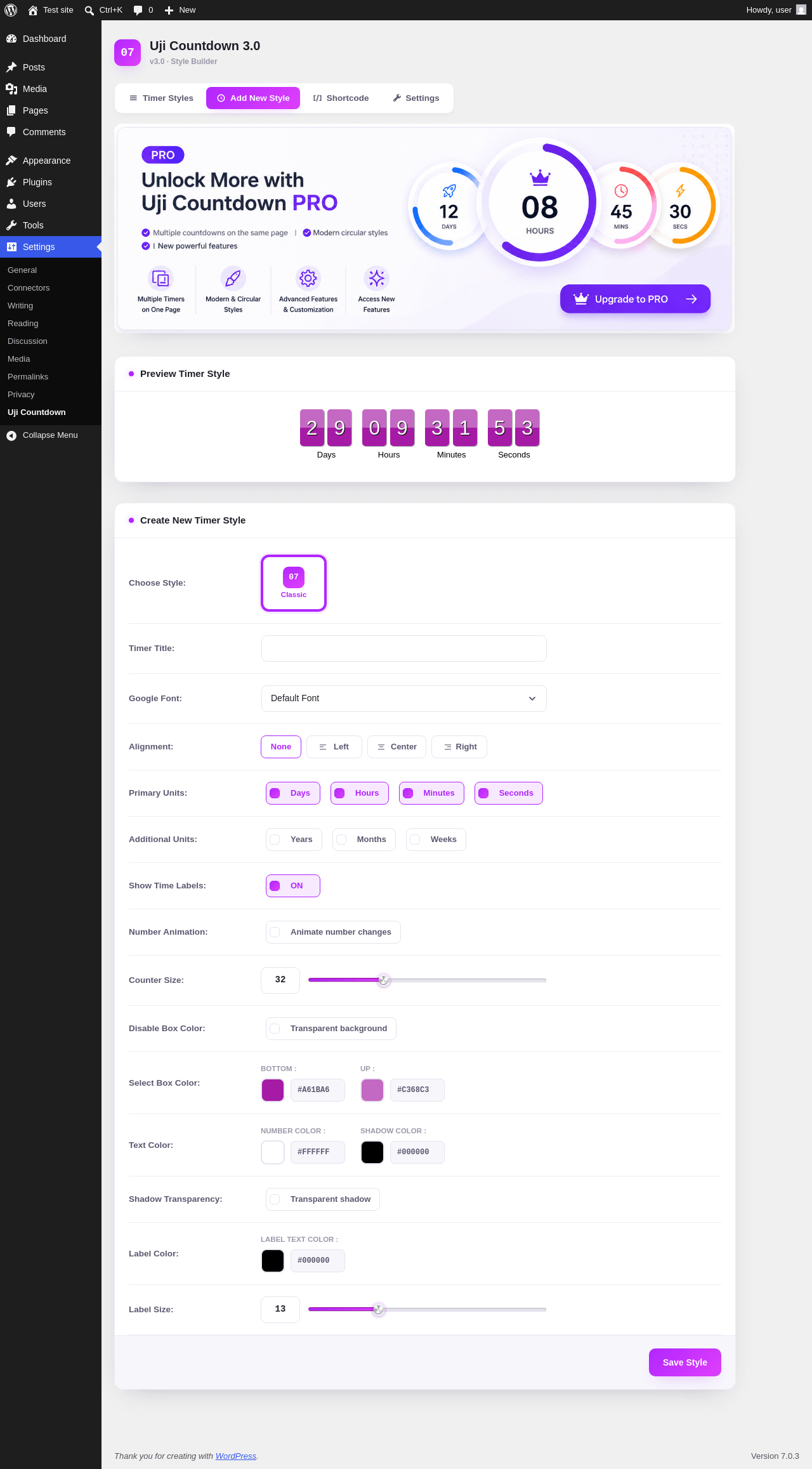Open Permalinks settings submenu item
This screenshot has height=1469, width=812.
[28, 377]
